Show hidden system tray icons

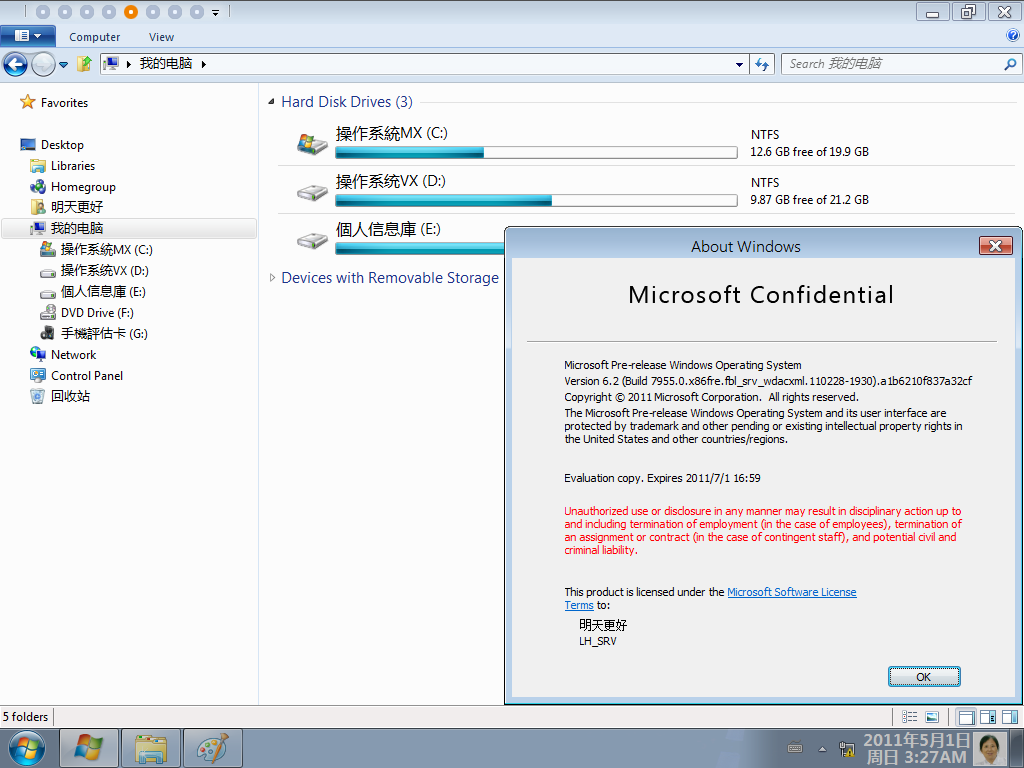pyautogui.click(x=822, y=749)
